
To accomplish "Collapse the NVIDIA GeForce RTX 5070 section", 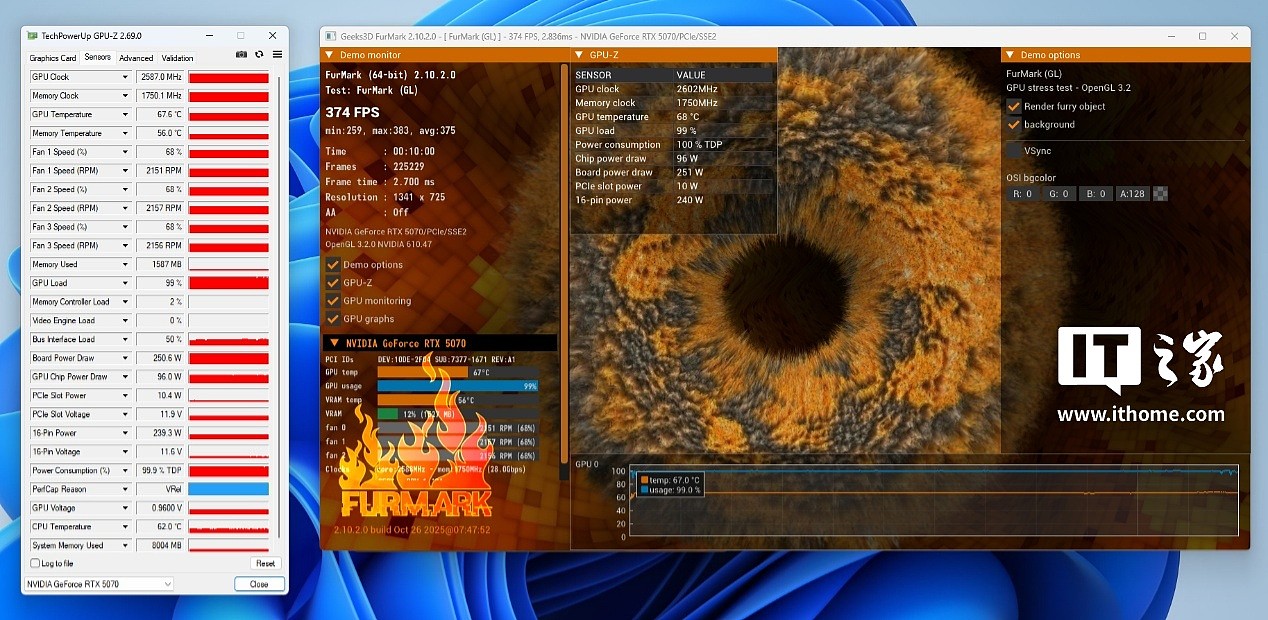I will pyautogui.click(x=335, y=343).
